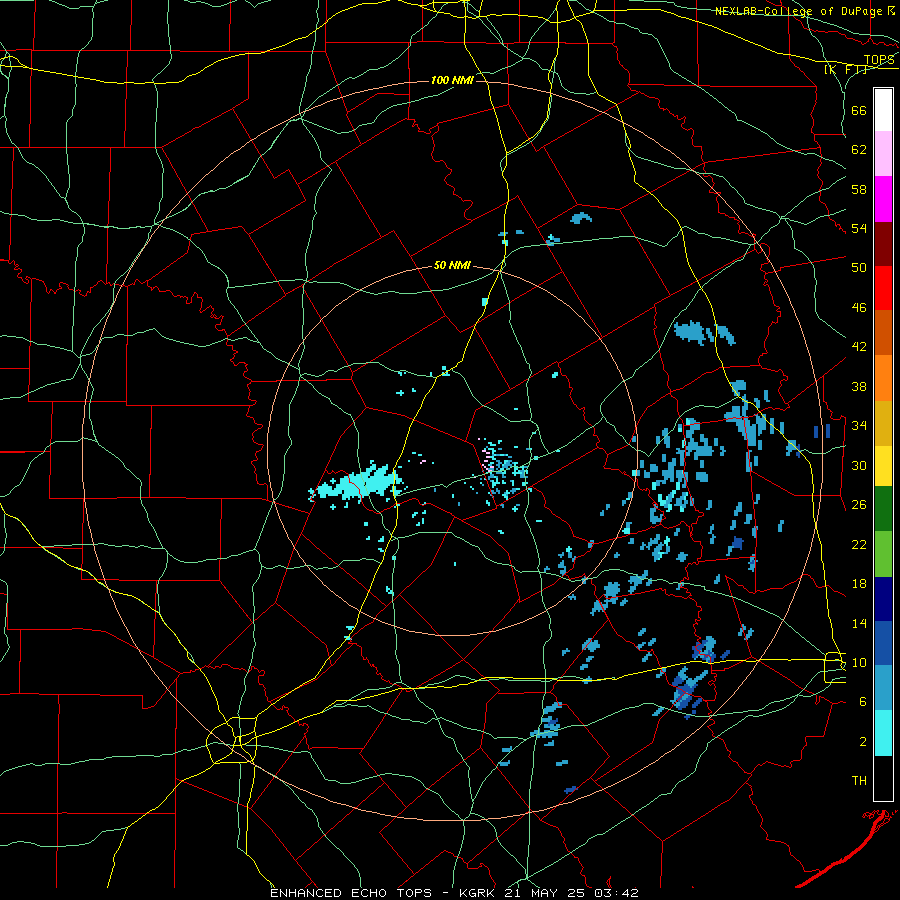Click the "K FT" units label

(x=846, y=69)
